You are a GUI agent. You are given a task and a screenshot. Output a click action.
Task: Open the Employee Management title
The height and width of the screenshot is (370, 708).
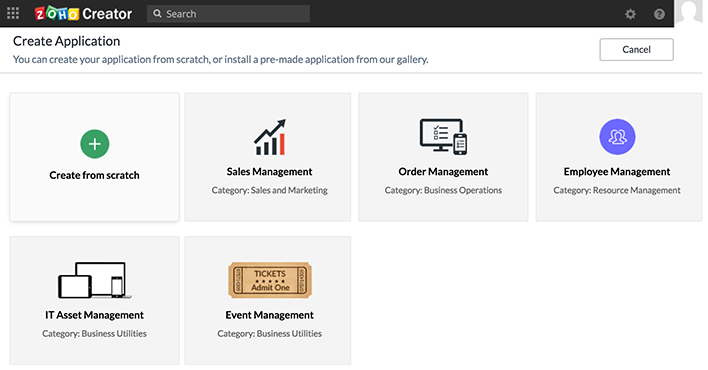point(617,172)
